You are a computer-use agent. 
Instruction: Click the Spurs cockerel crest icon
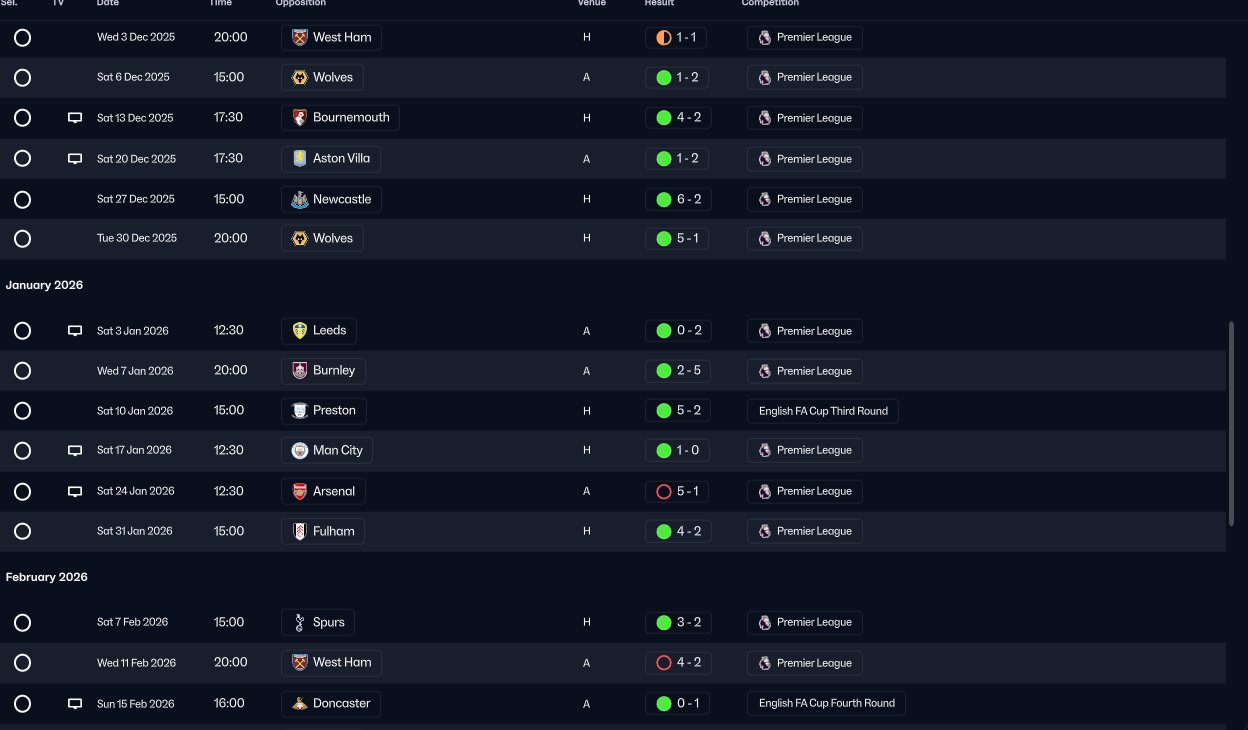click(x=298, y=622)
